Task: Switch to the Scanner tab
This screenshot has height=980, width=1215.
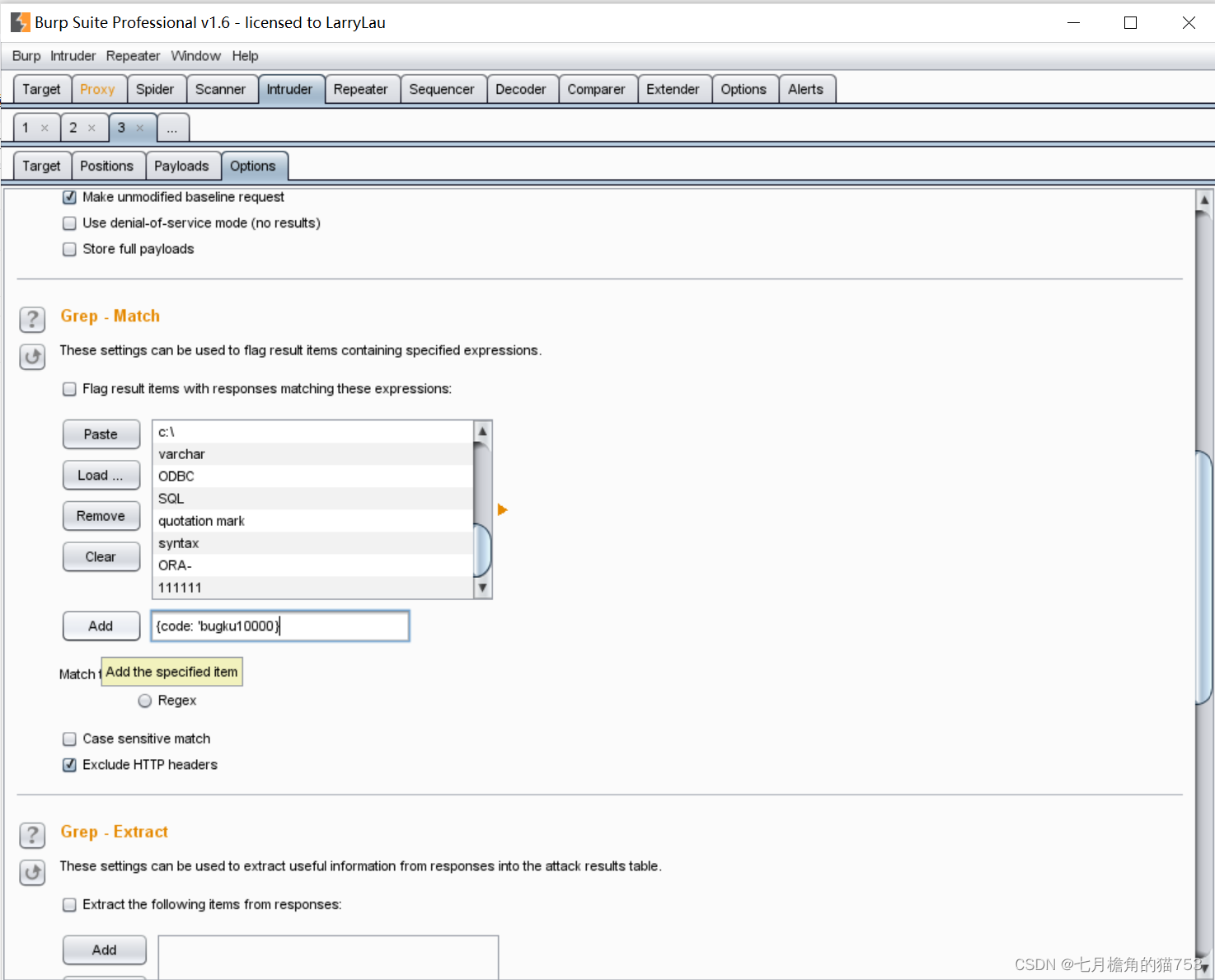Action: point(220,89)
